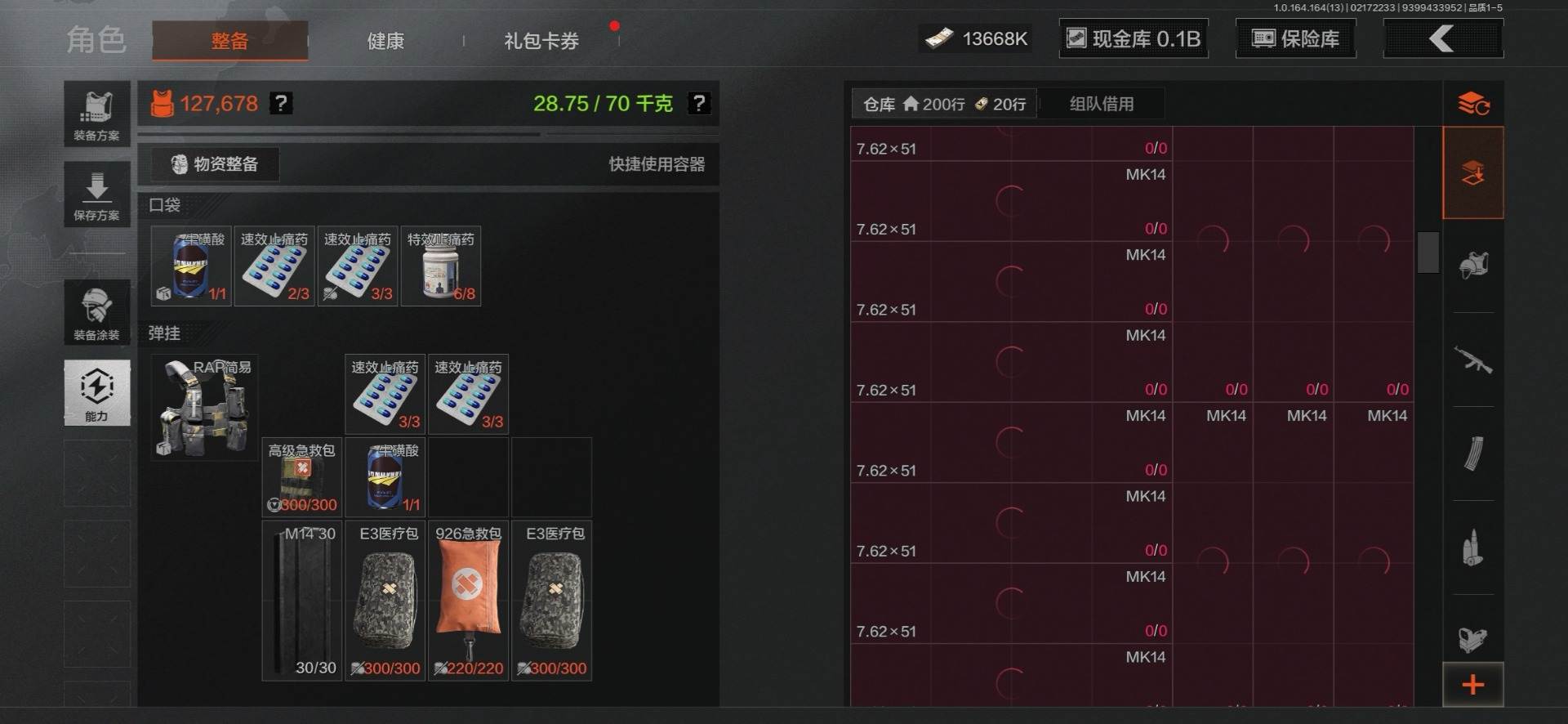Filter warehouse by rifle weapon icon
The height and width of the screenshot is (724, 1568).
point(1473,360)
